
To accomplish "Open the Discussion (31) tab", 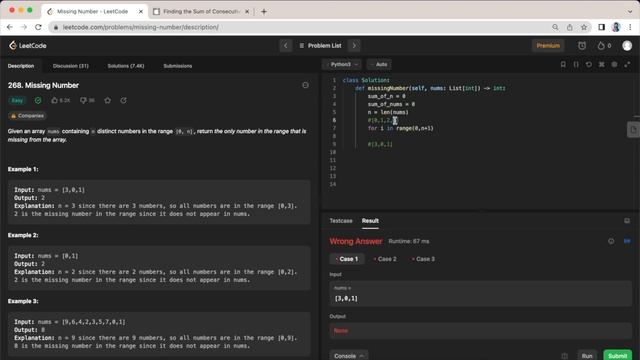I will (x=71, y=66).
